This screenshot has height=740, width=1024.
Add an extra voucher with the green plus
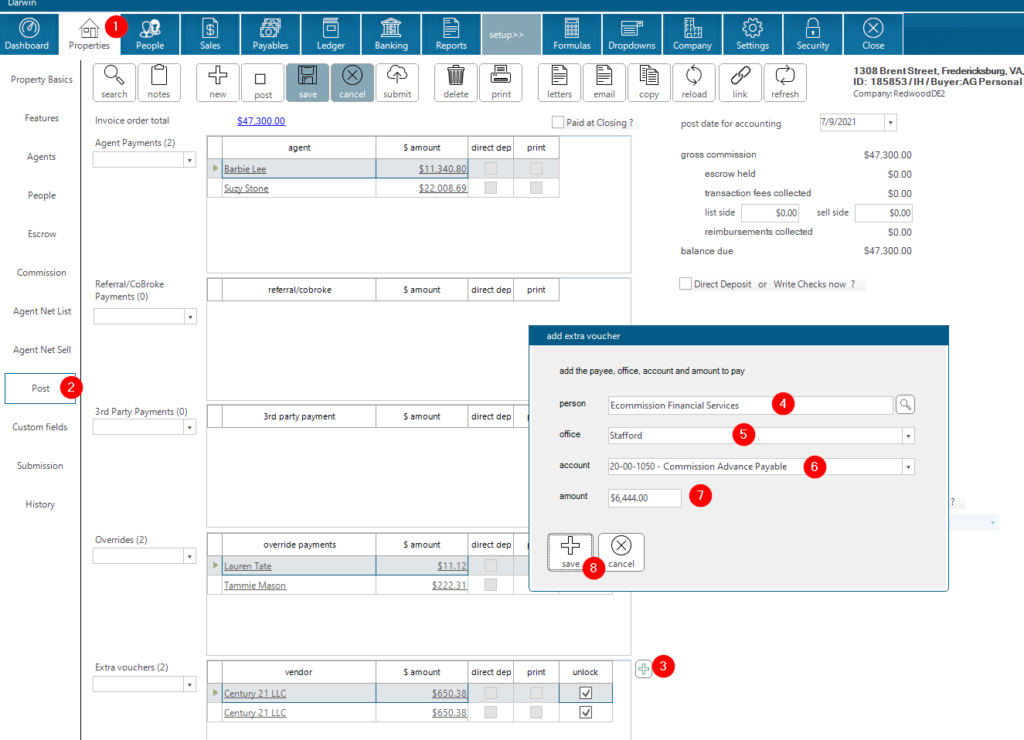coord(643,669)
